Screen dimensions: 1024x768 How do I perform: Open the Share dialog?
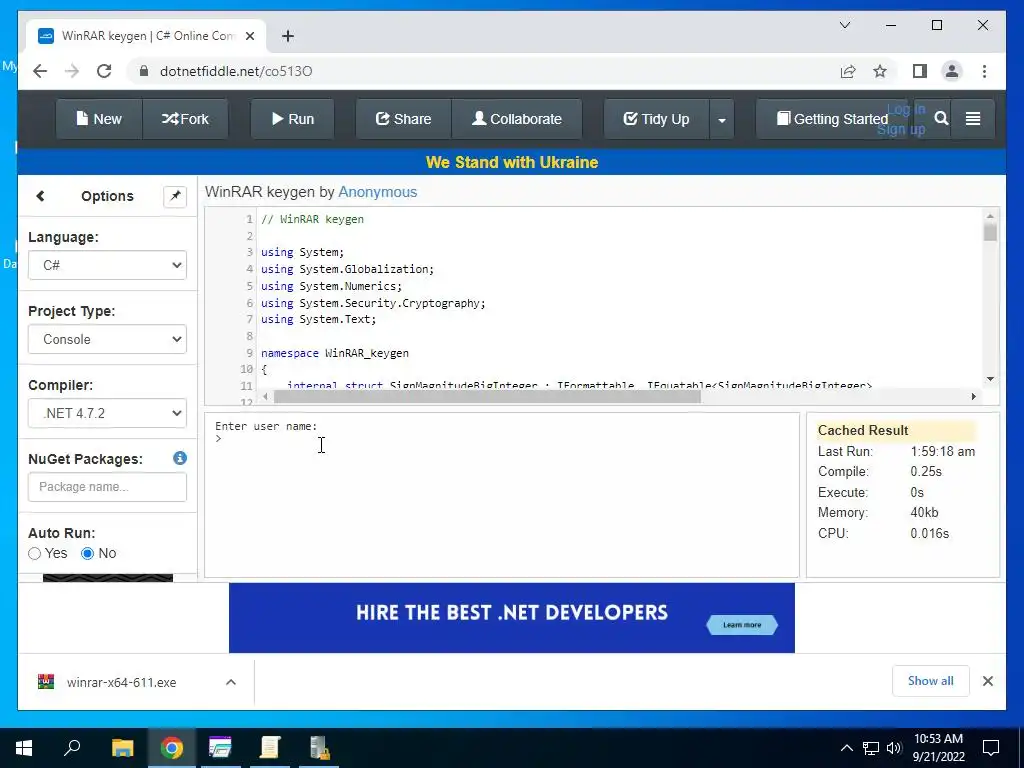click(x=403, y=119)
